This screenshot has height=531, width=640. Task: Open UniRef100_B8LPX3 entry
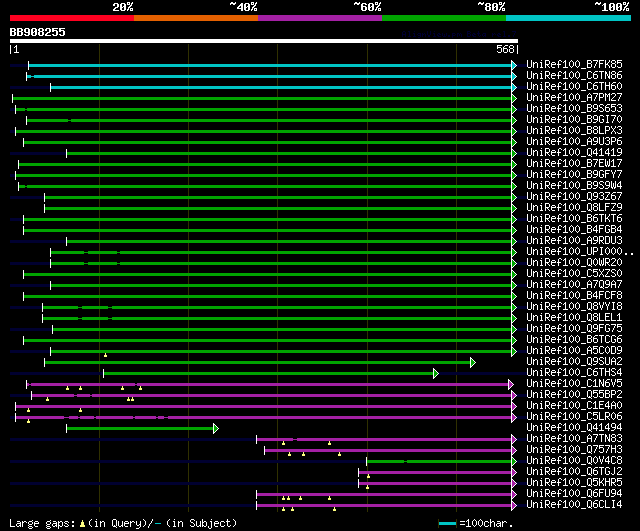(574, 131)
